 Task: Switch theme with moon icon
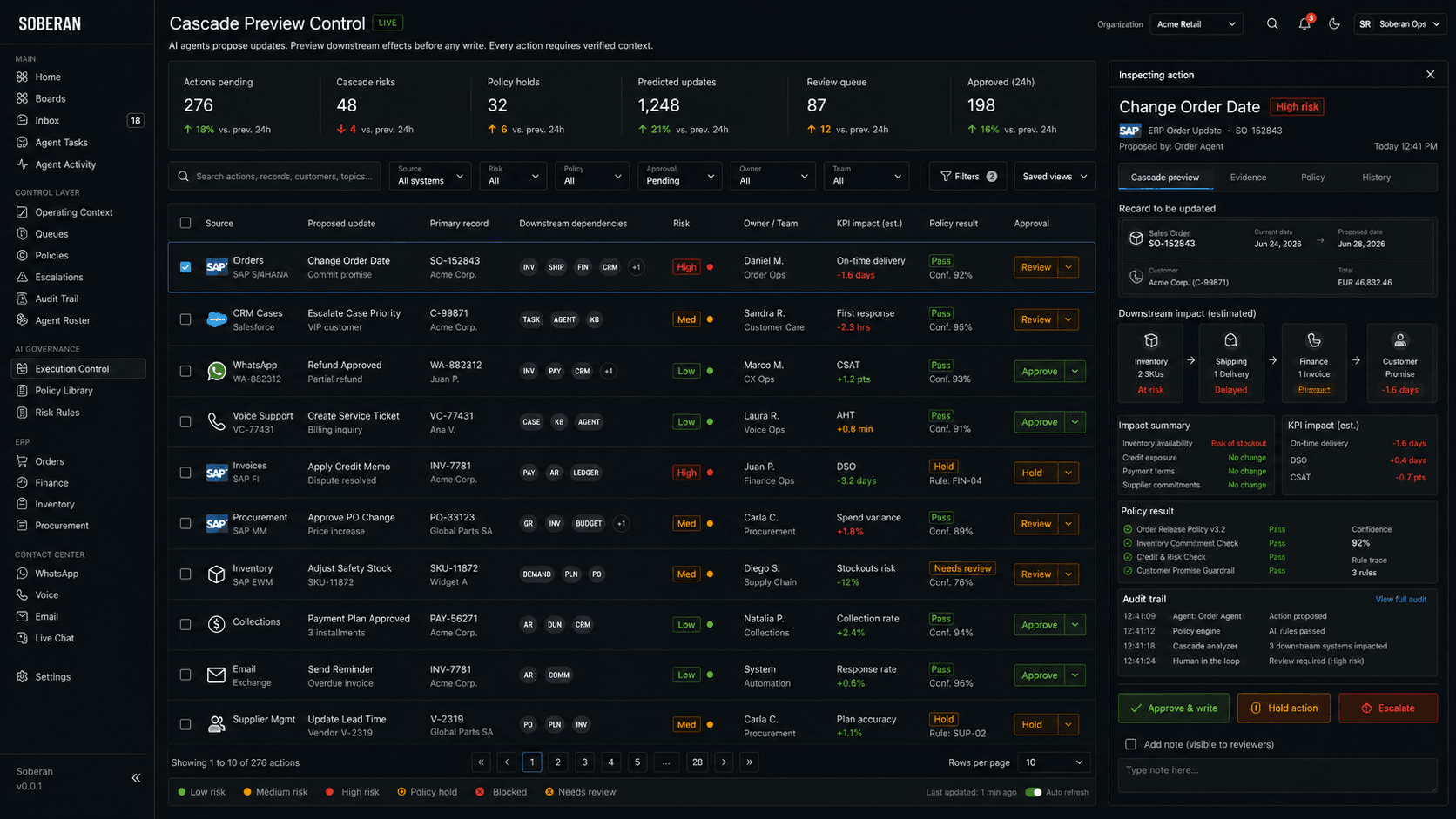pos(1334,24)
